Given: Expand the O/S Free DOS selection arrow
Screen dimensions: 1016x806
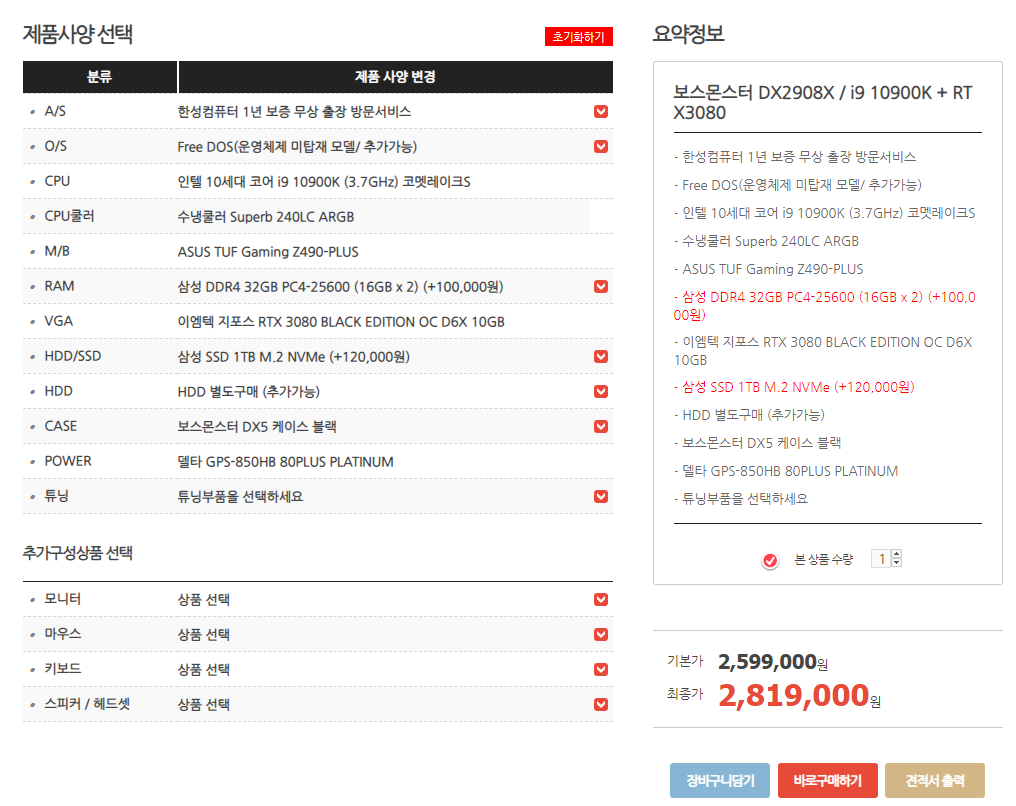Looking at the screenshot, I should tap(601, 146).
